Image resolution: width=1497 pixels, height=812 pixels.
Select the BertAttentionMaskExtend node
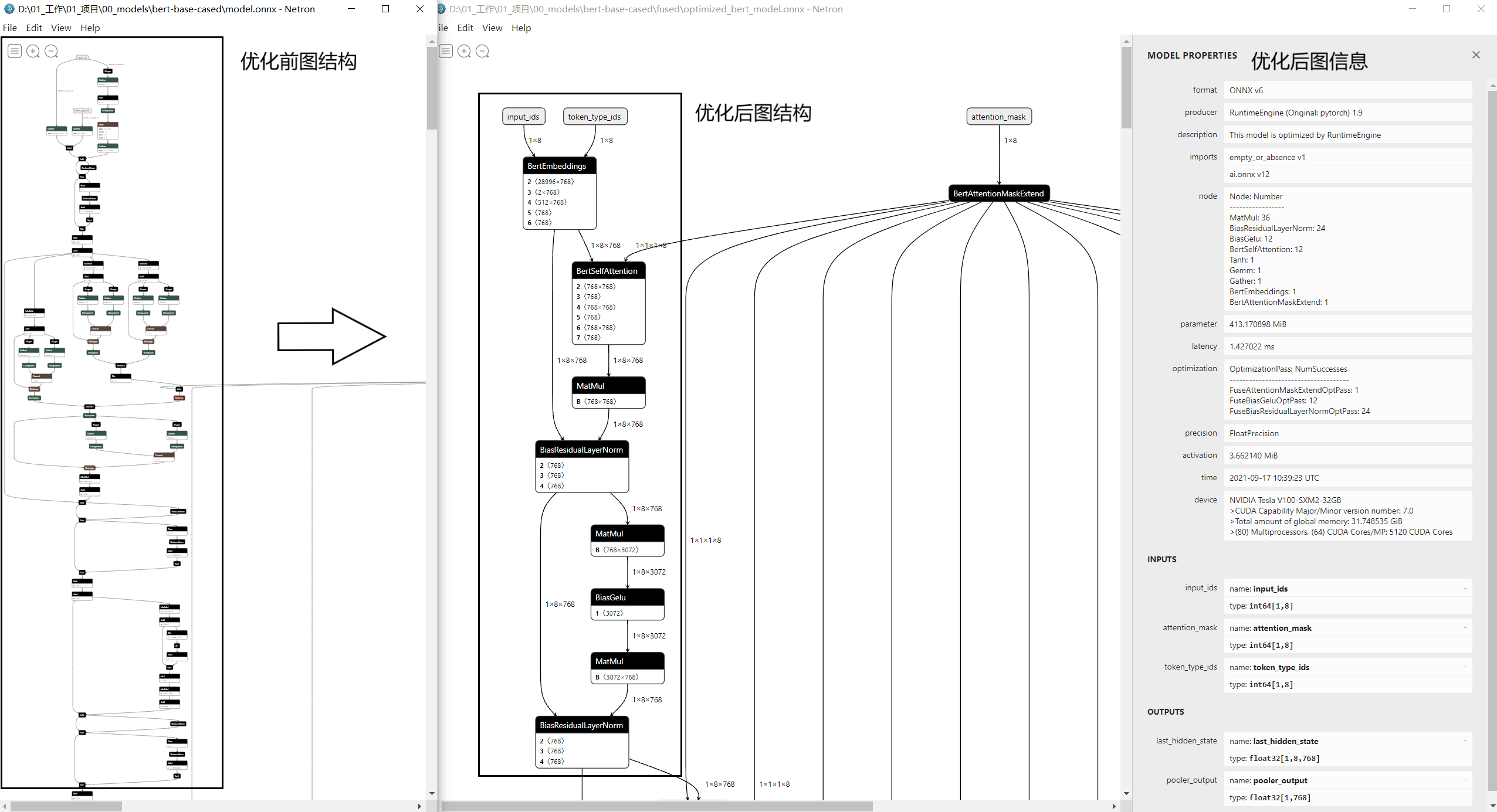click(x=998, y=193)
